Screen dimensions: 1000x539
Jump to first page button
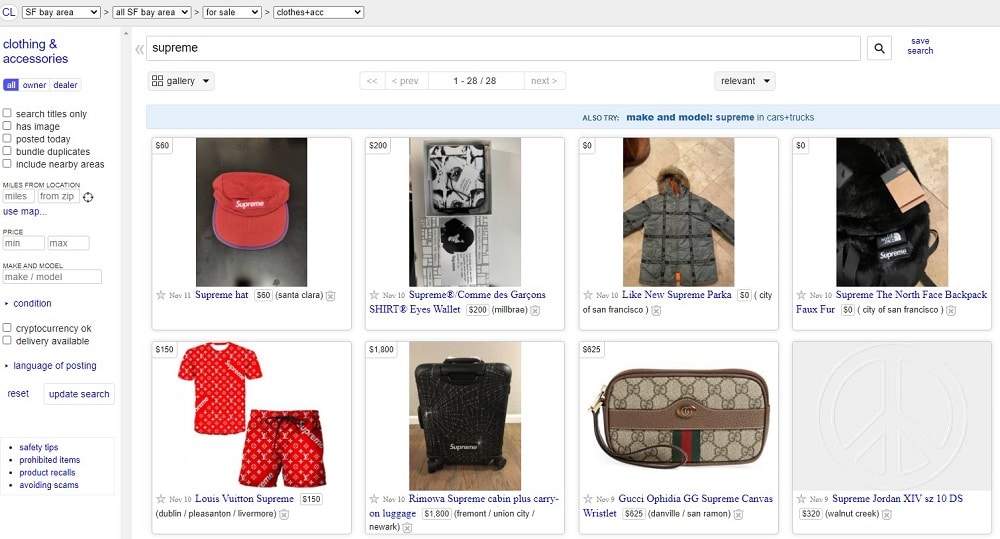[x=372, y=81]
